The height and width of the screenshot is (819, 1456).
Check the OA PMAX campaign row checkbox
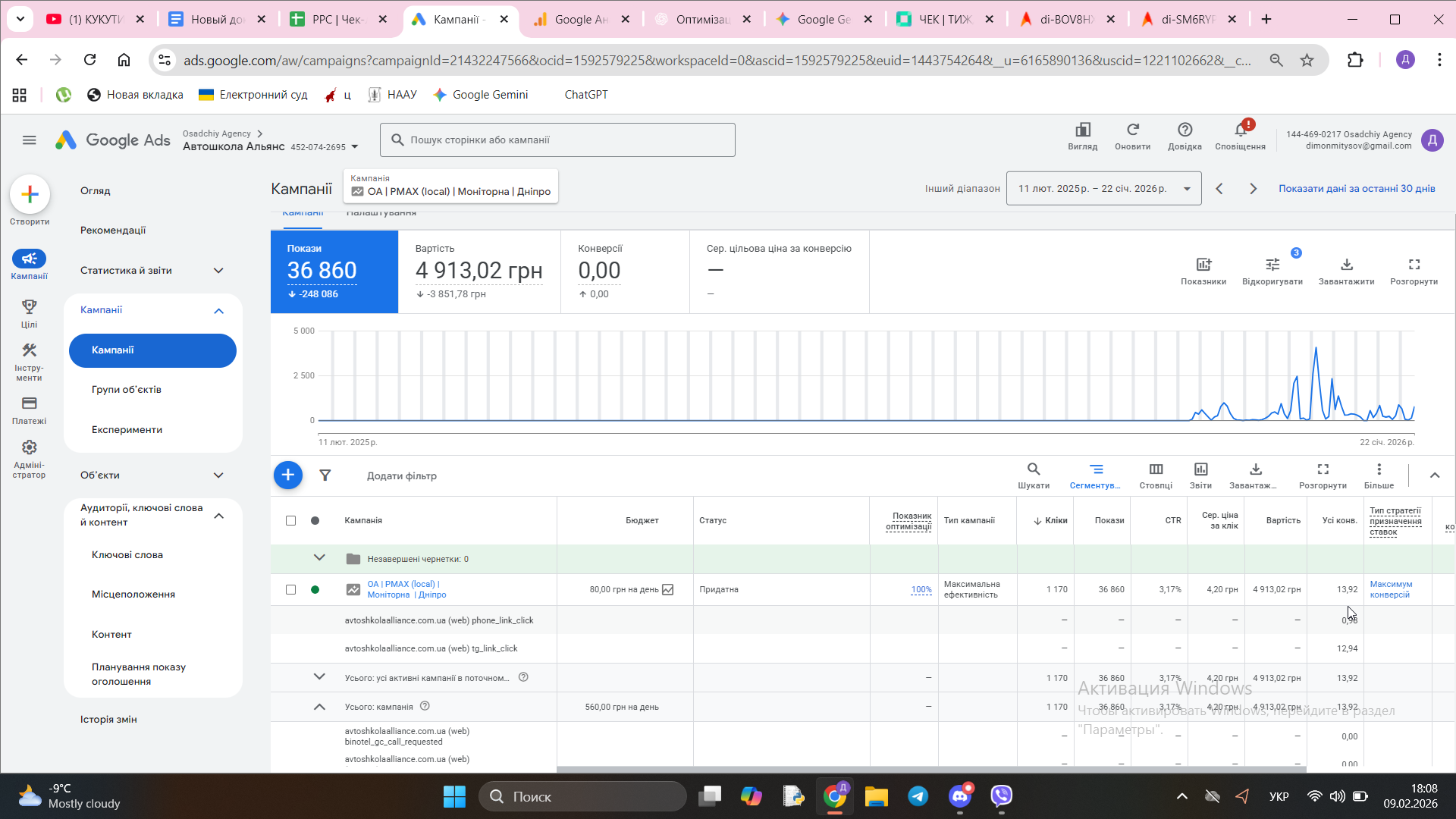tap(290, 590)
